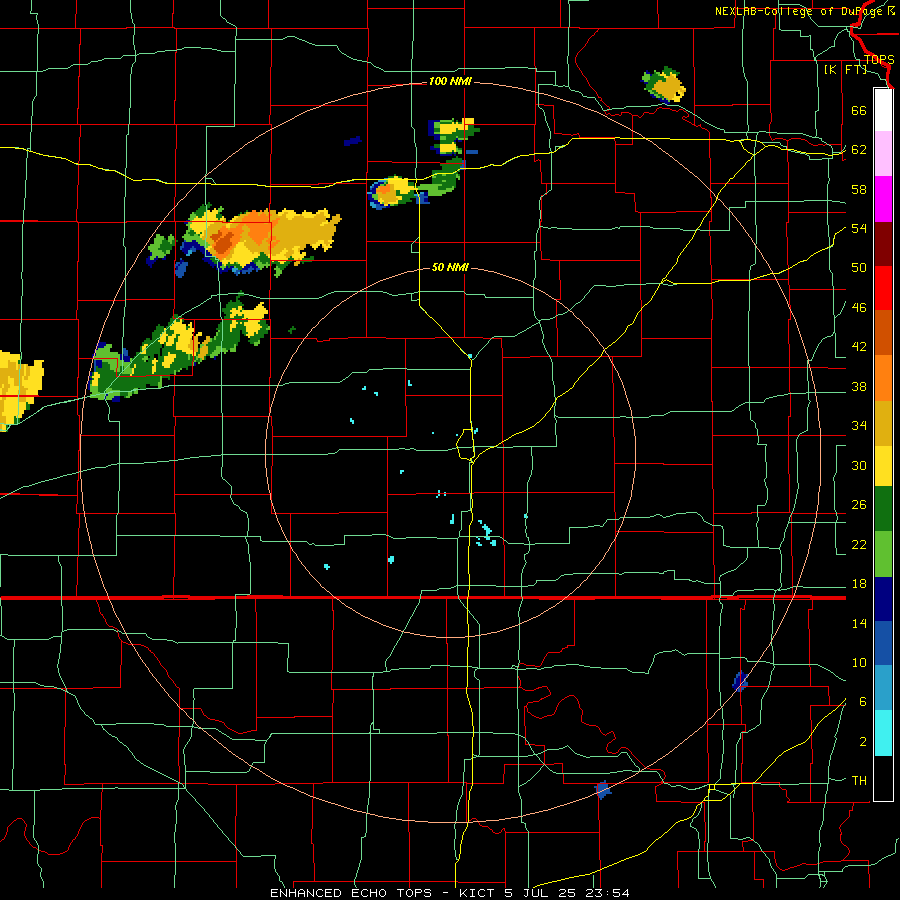Click the "TH" legend label
The image size is (900, 900).
pyautogui.click(x=859, y=781)
